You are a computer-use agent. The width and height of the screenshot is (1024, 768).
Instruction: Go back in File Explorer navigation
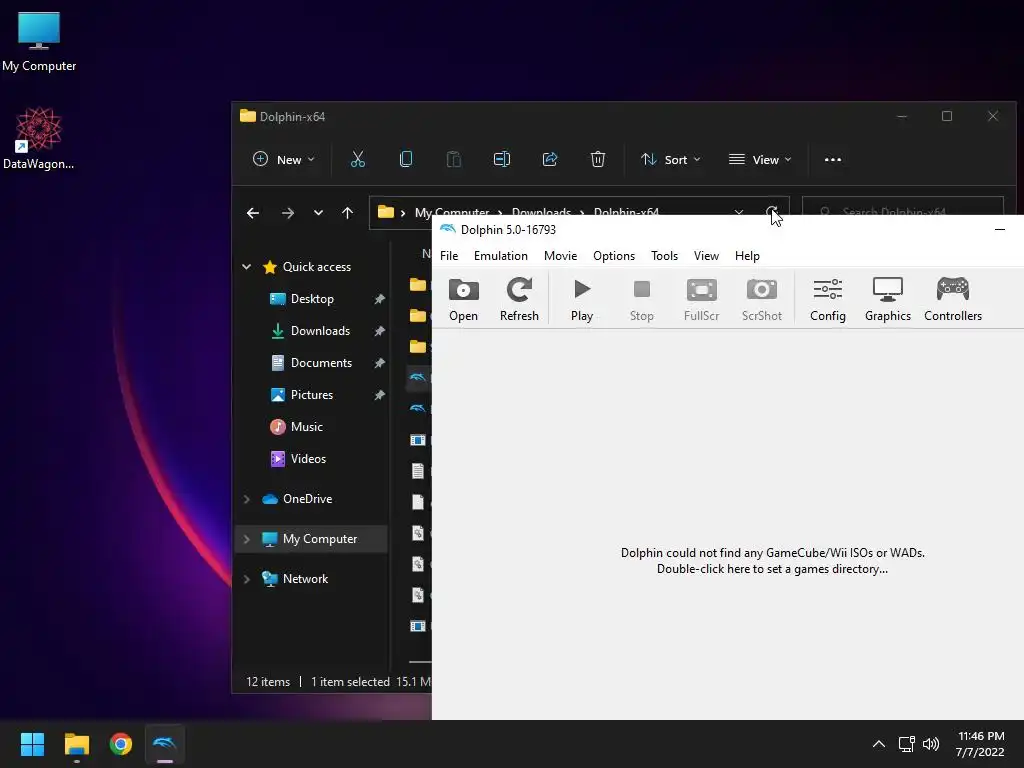pyautogui.click(x=253, y=213)
